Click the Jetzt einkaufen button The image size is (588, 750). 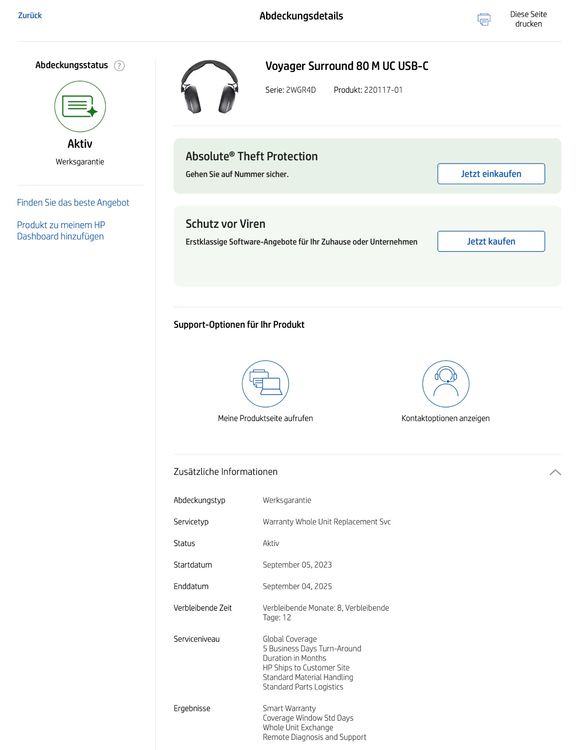(491, 174)
